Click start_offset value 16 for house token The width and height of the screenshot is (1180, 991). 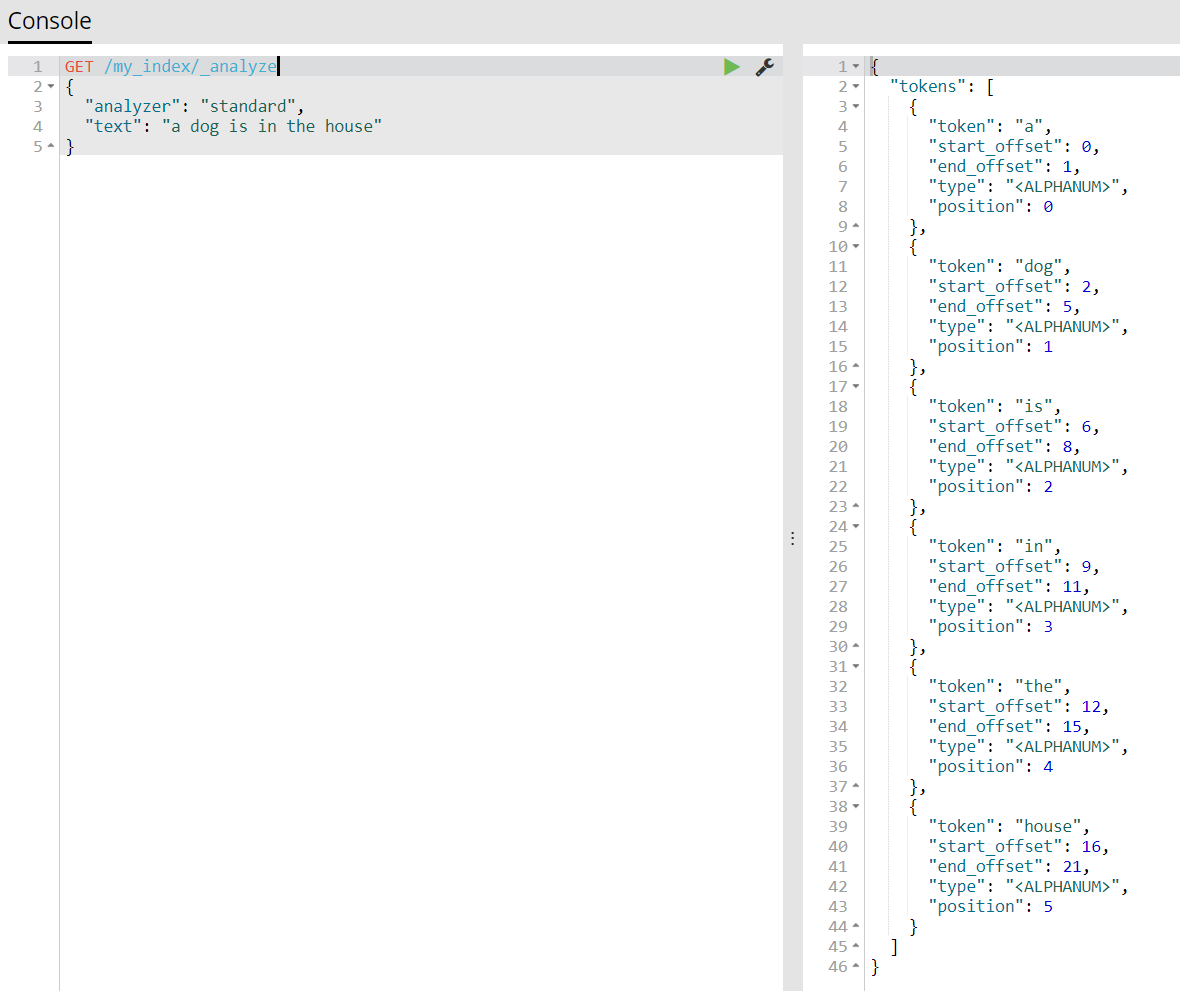click(1090, 847)
